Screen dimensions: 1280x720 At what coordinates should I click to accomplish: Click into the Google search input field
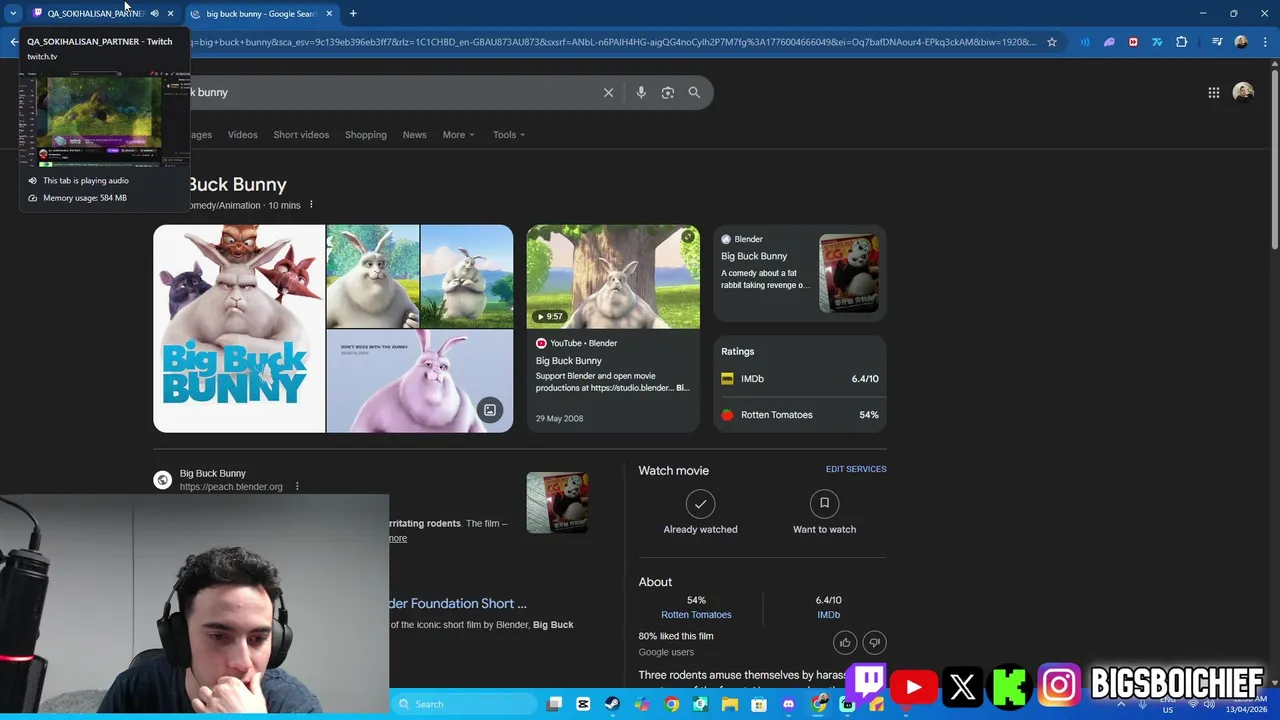coord(390,92)
